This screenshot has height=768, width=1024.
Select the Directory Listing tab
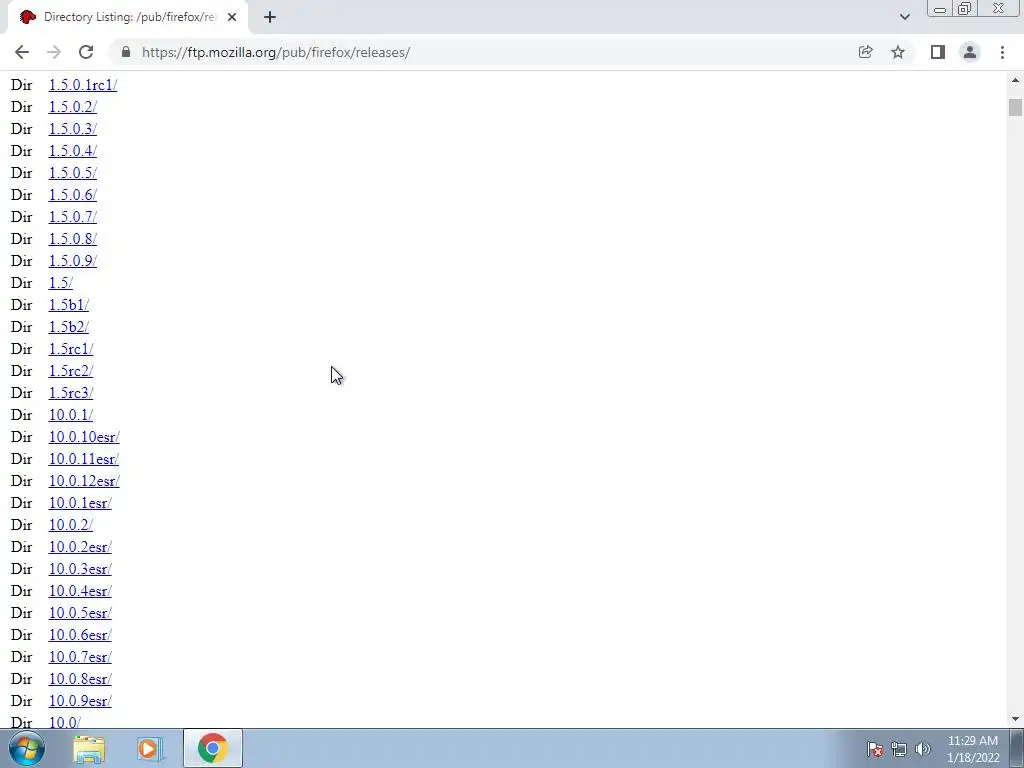tap(128, 17)
